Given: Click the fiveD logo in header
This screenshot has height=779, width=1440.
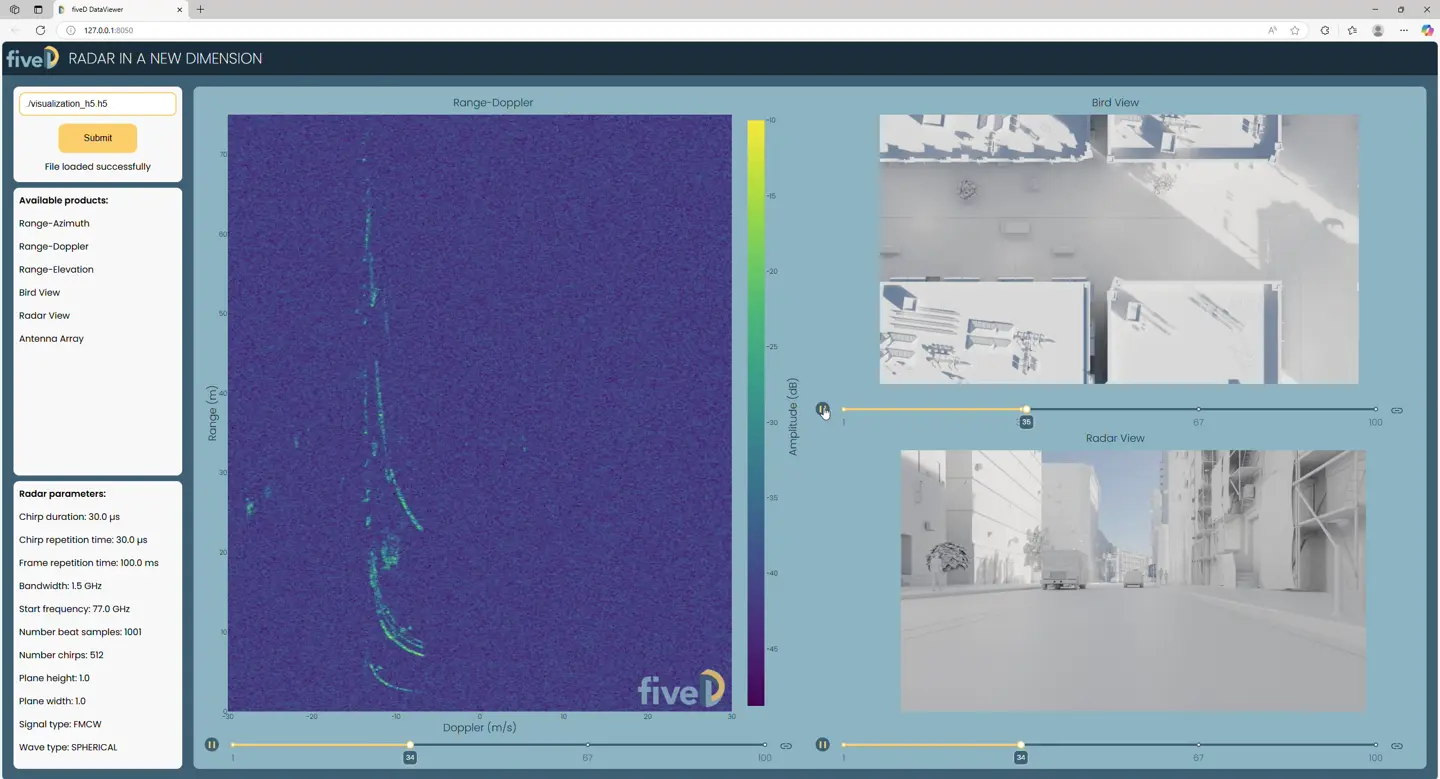Looking at the screenshot, I should point(32,59).
